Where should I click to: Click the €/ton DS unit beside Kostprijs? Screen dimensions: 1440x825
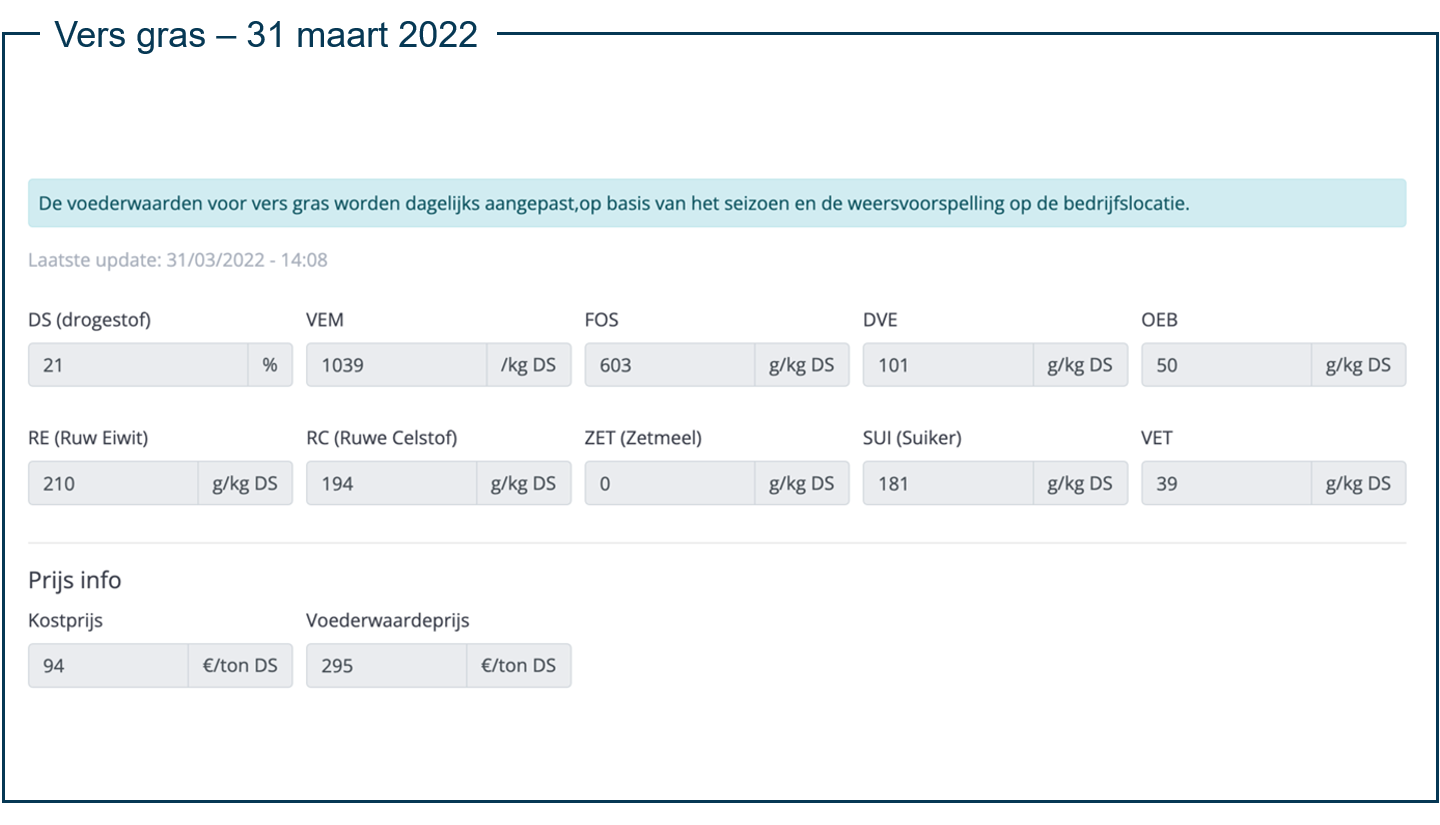click(240, 665)
